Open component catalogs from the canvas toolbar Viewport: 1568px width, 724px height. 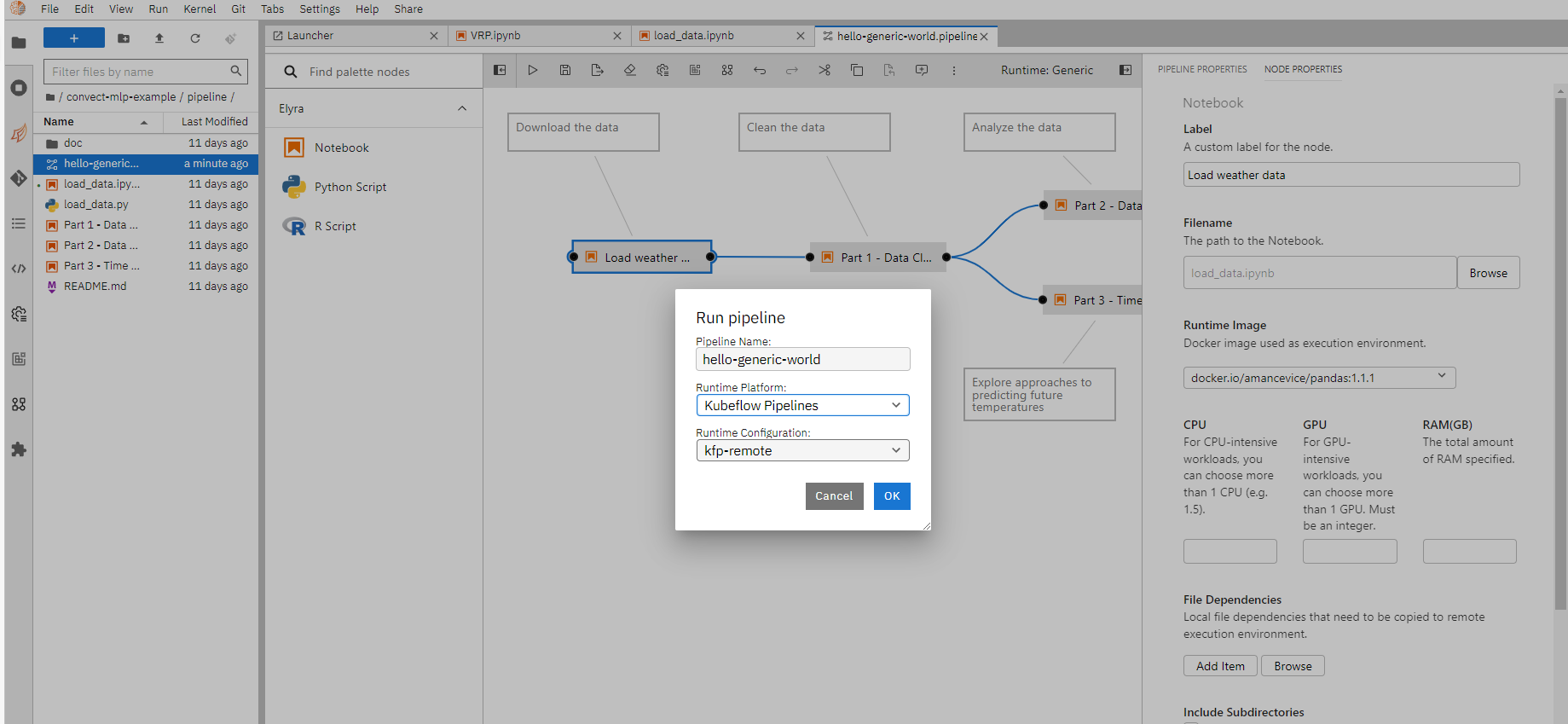[727, 70]
